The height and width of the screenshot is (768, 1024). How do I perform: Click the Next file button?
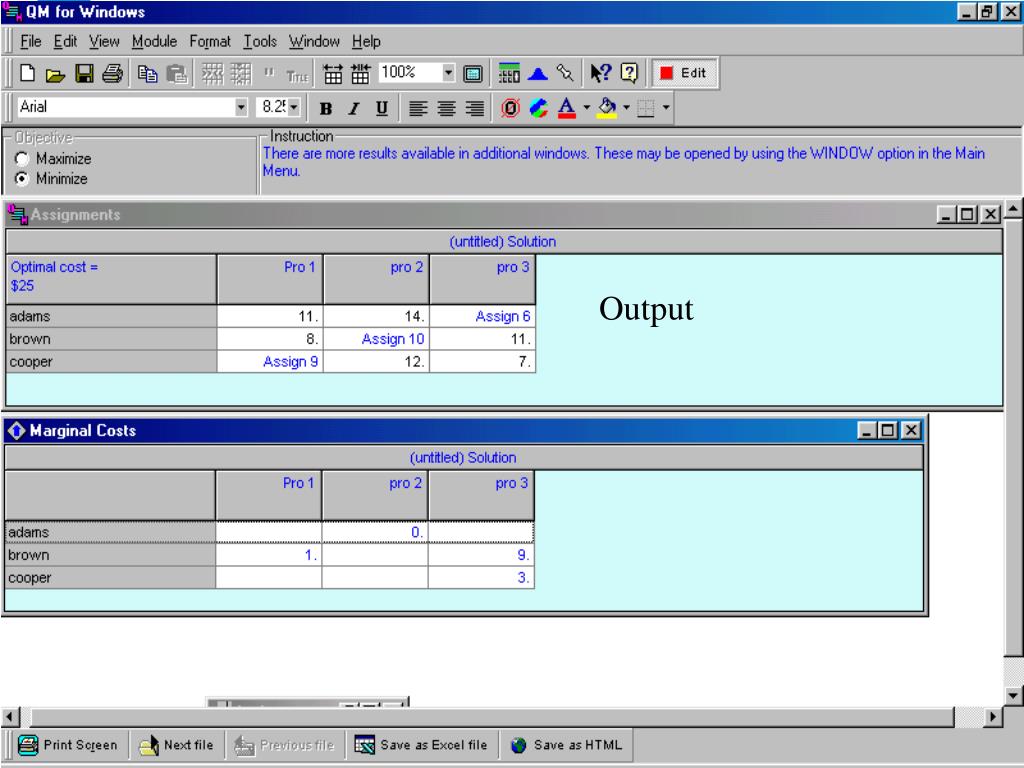(176, 745)
